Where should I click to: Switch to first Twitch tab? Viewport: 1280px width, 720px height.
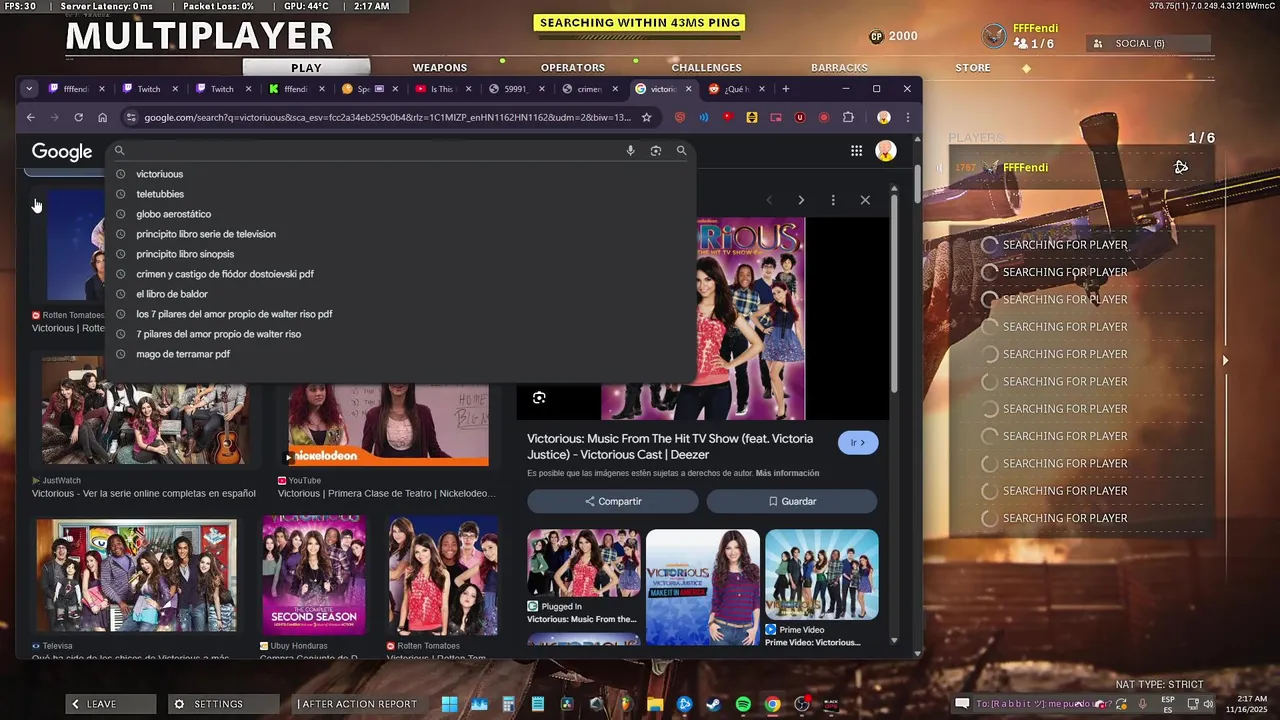click(149, 89)
